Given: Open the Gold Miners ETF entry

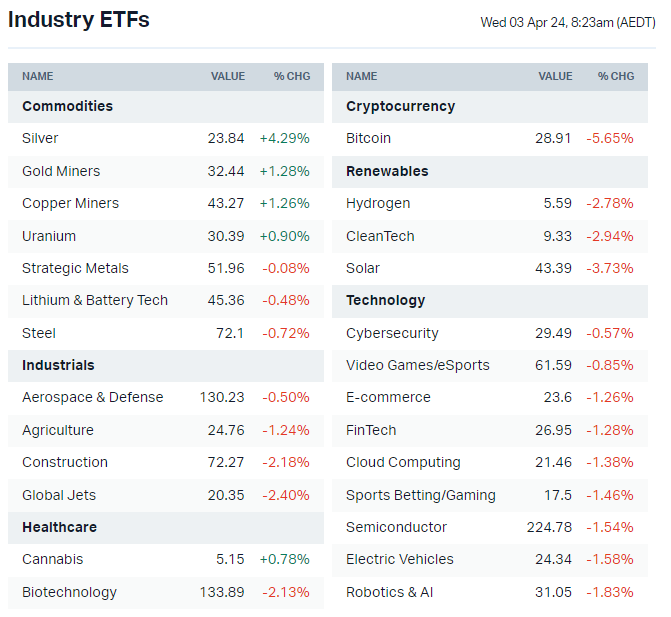Looking at the screenshot, I should [x=61, y=171].
